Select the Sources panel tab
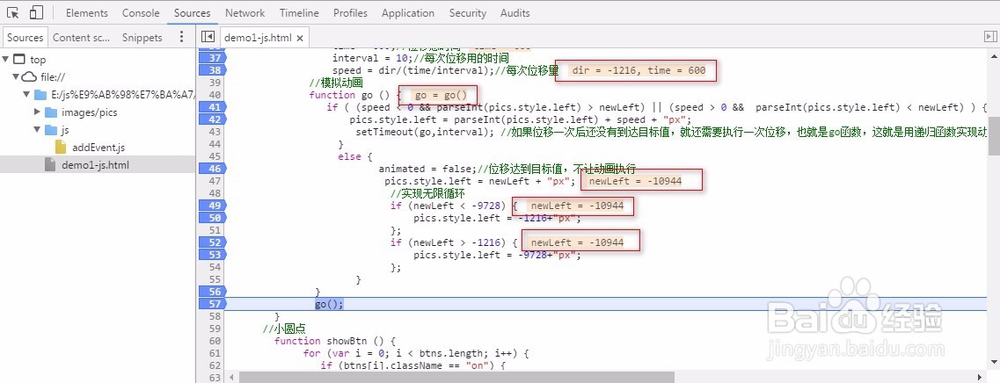The height and width of the screenshot is (383, 1000). coord(192,13)
